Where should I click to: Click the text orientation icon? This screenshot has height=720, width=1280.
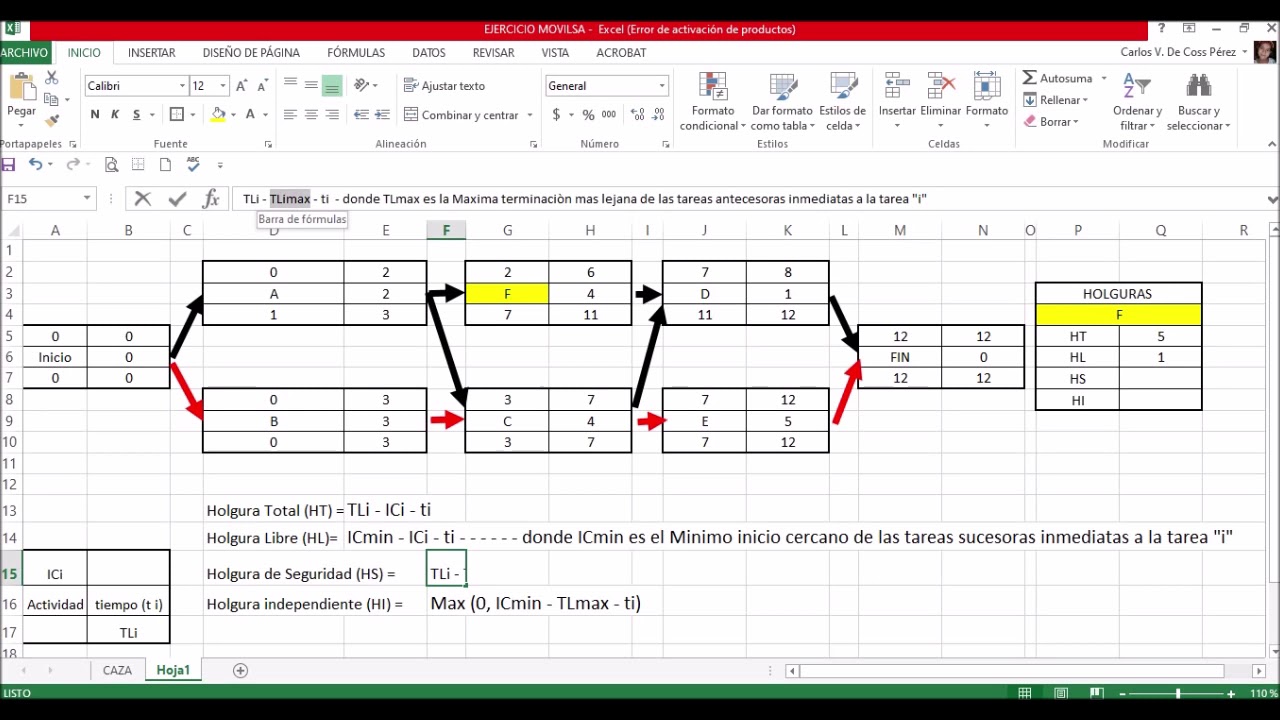click(x=362, y=85)
